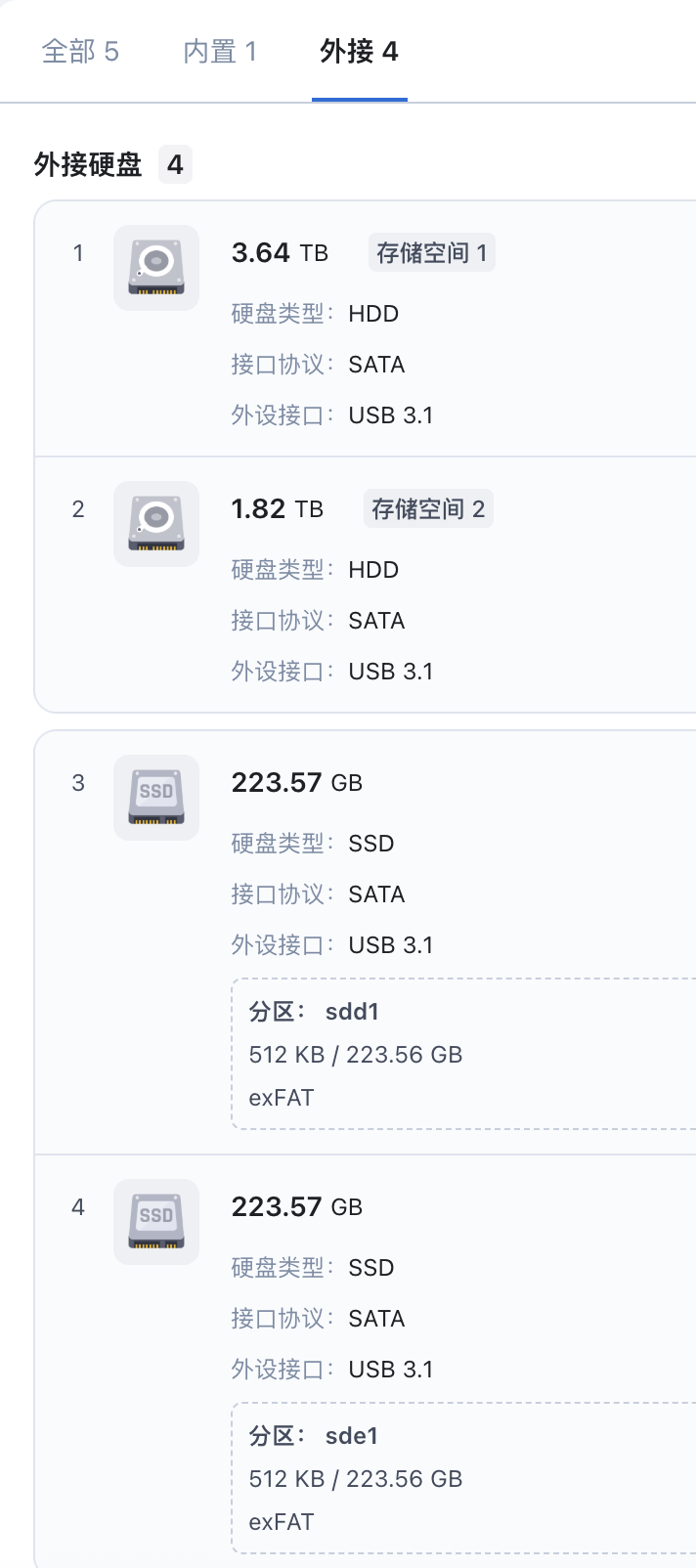Click the sde1 partition name label

[x=352, y=1436]
